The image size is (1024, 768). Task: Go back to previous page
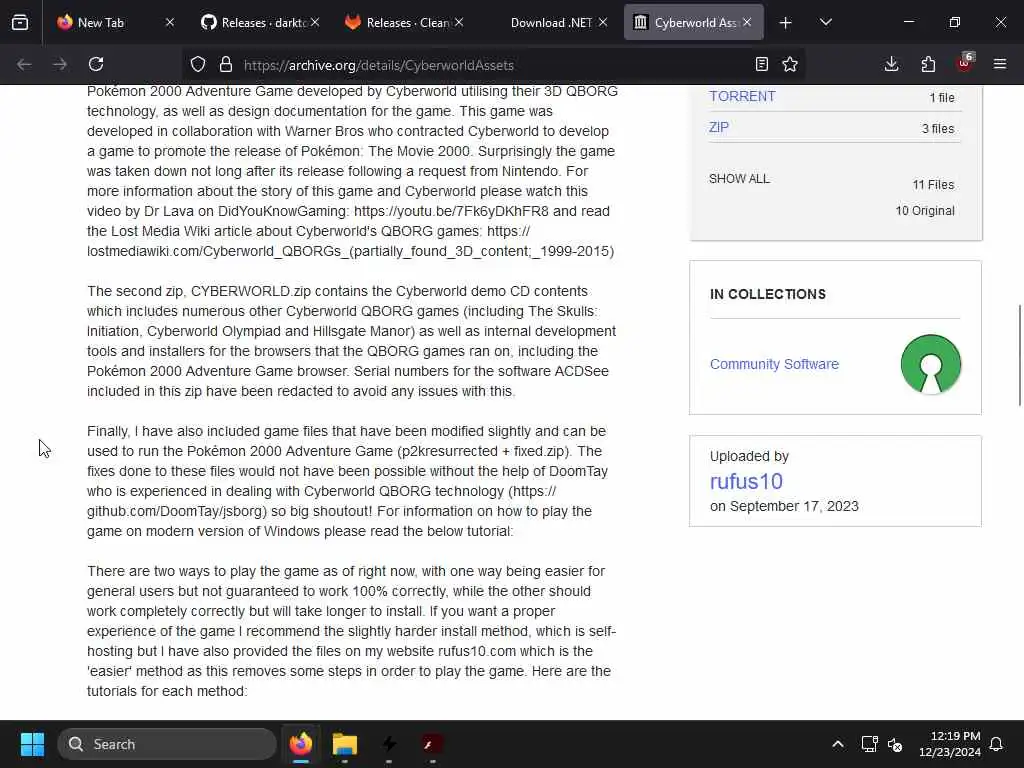tap(24, 64)
